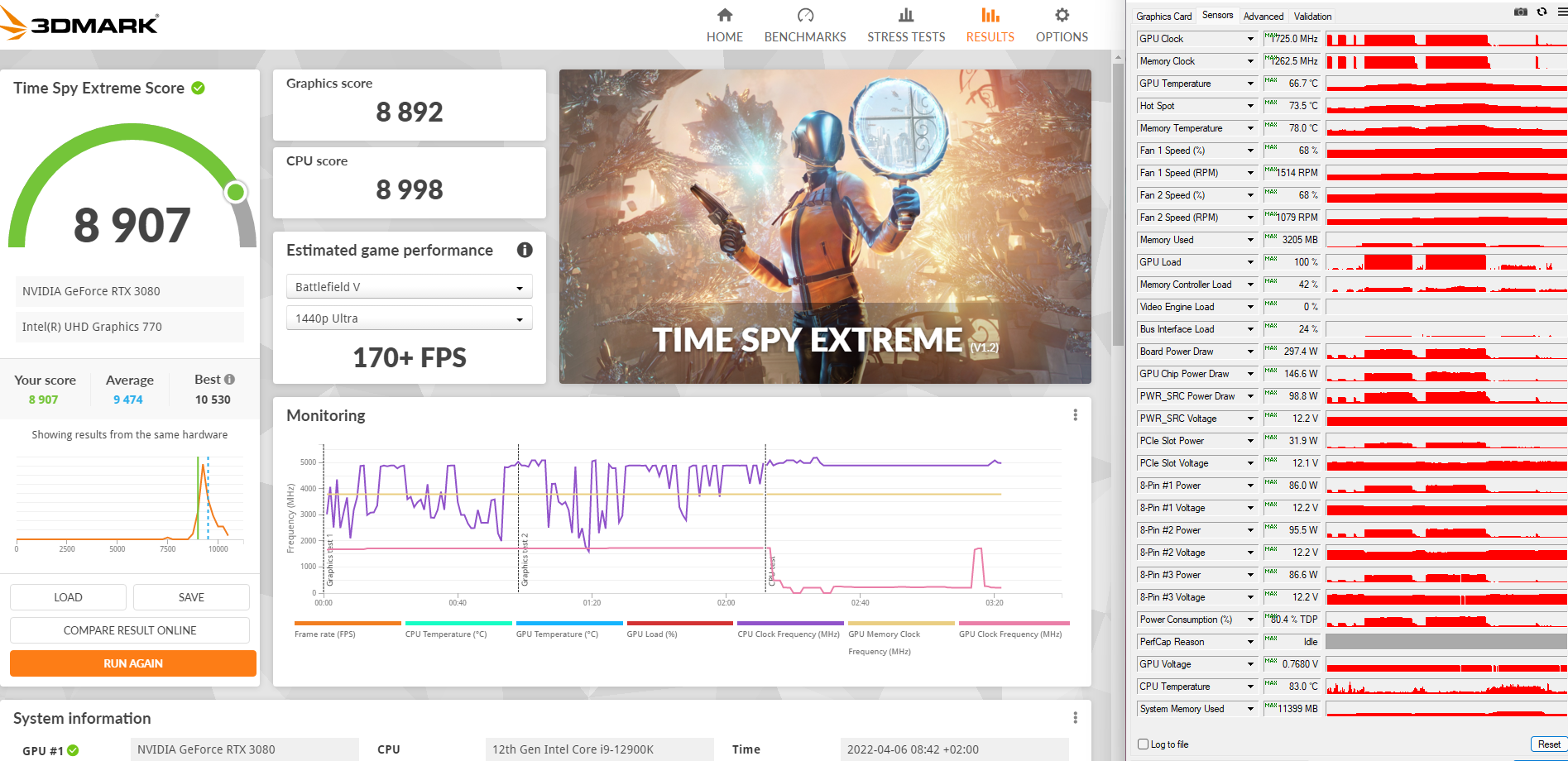Screen dimensions: 1568x761
Task: Expand the PerfCap Reason dropdown
Action: [x=1250, y=642]
